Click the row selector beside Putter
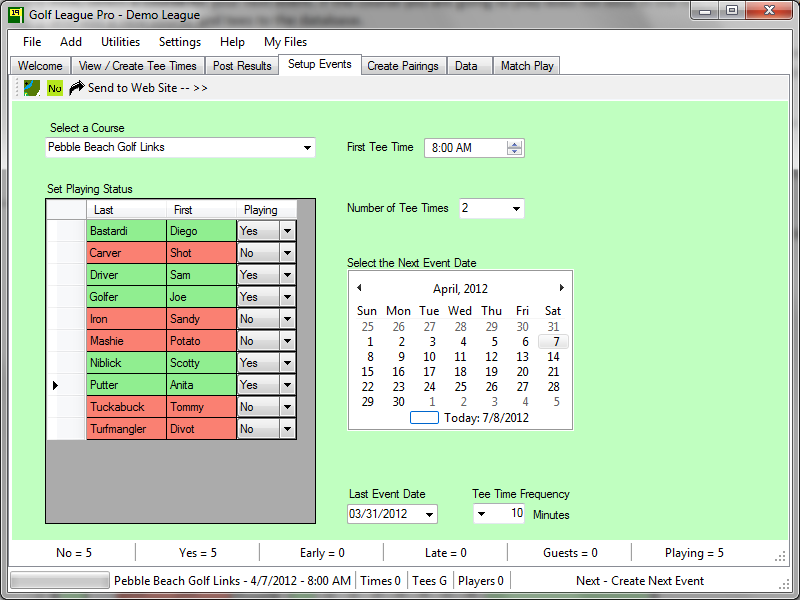Viewport: 800px width, 600px height. 66,385
